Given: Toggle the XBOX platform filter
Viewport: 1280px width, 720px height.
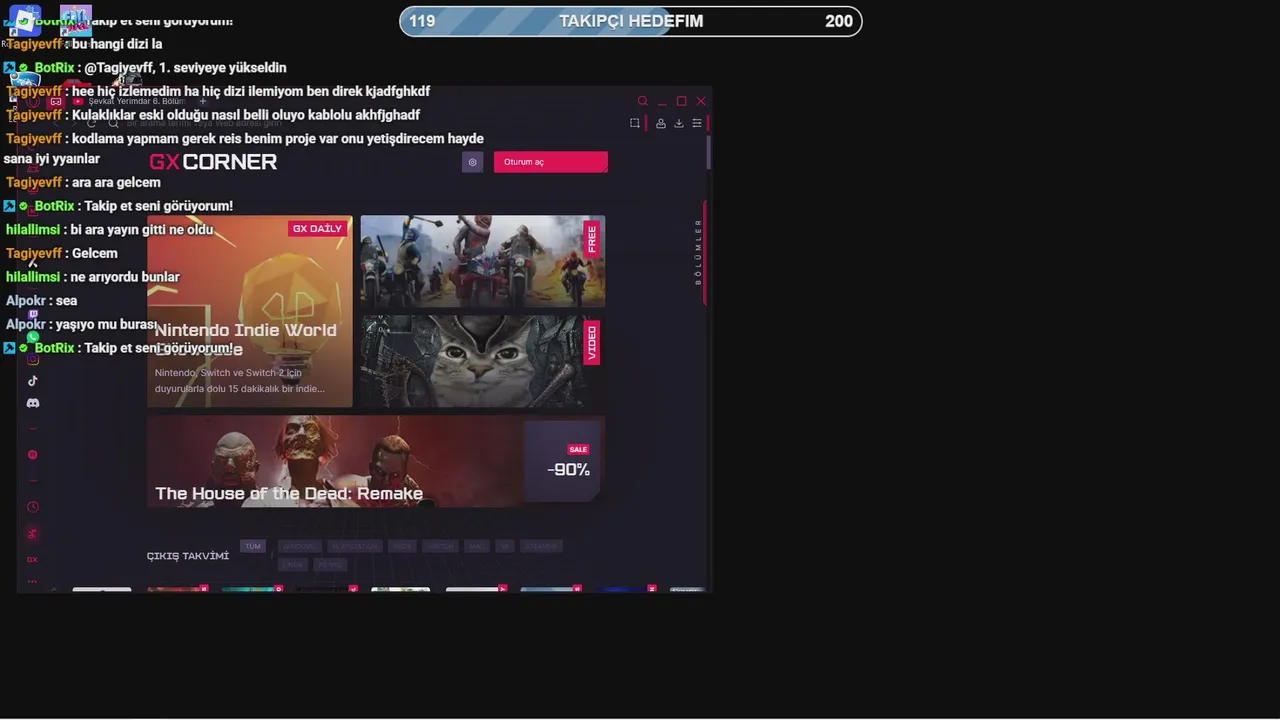Looking at the screenshot, I should (x=403, y=546).
